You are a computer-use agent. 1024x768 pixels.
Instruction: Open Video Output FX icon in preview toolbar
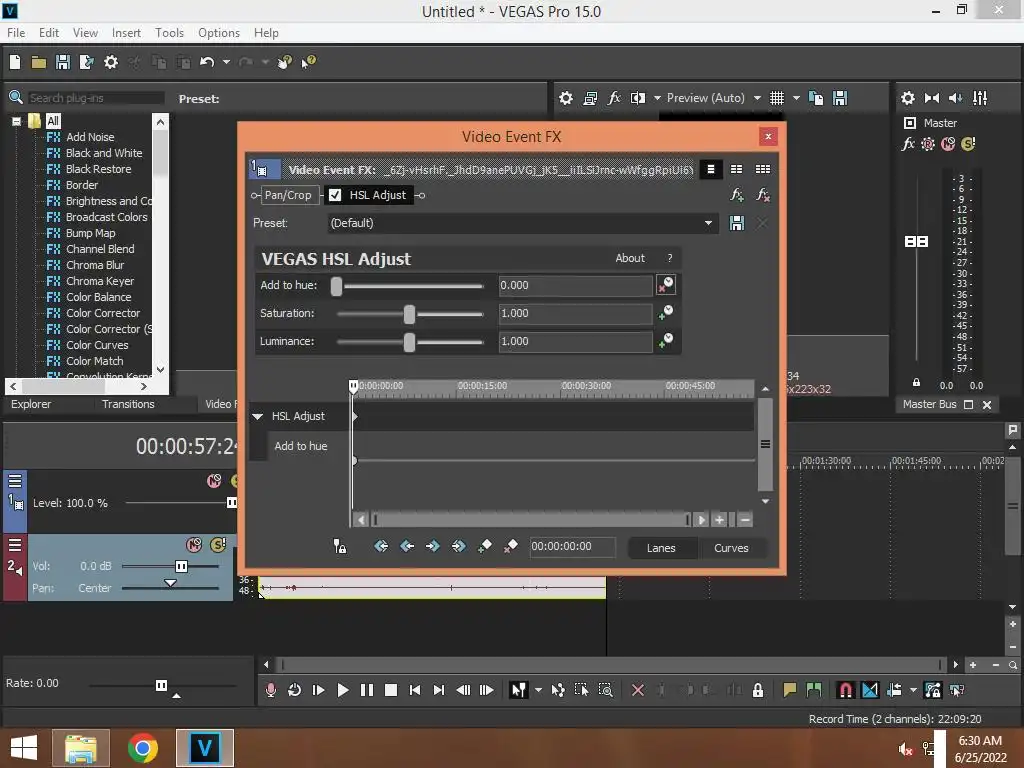(614, 98)
